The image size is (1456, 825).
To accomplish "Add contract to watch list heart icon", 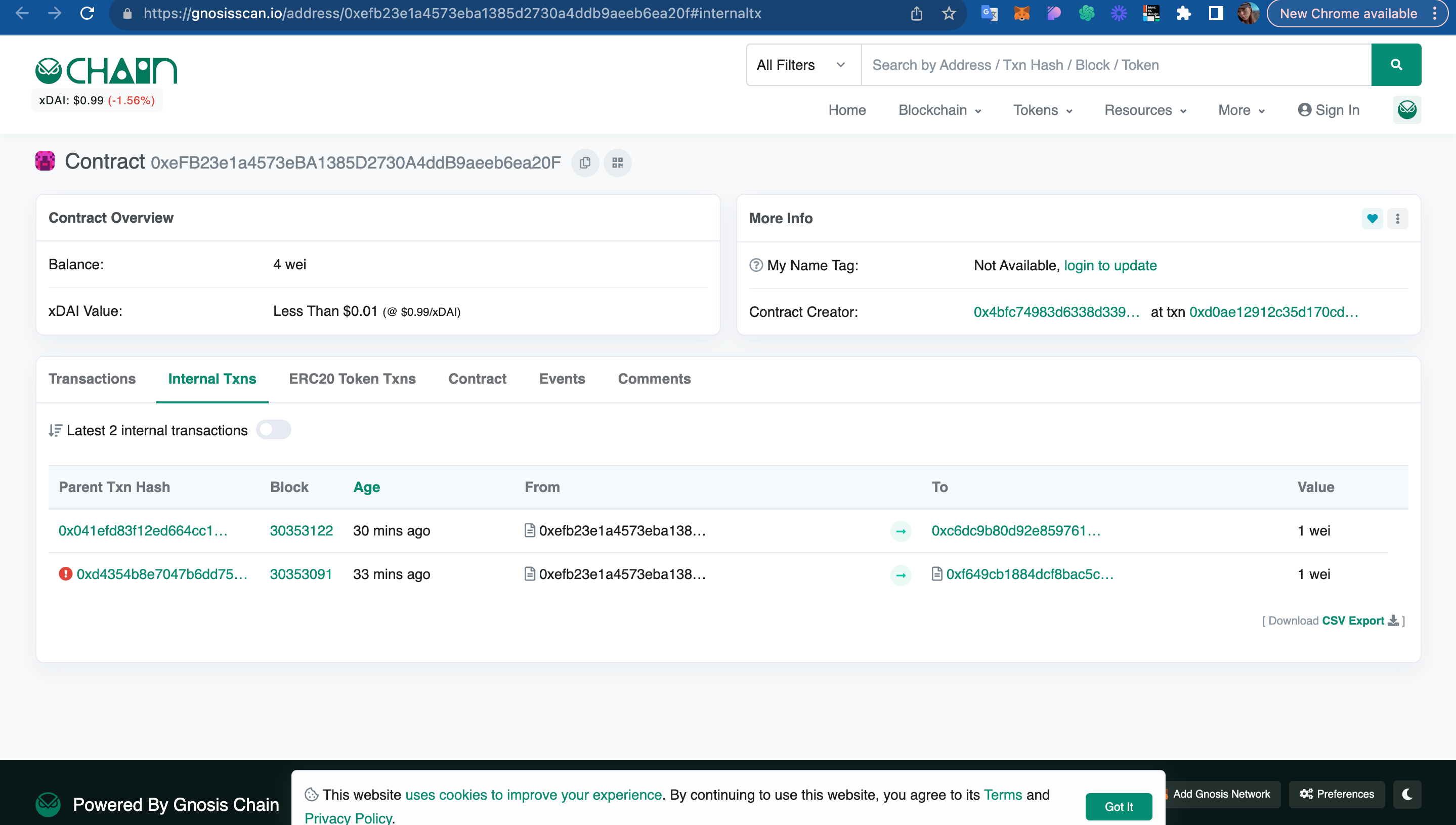I will tap(1372, 219).
